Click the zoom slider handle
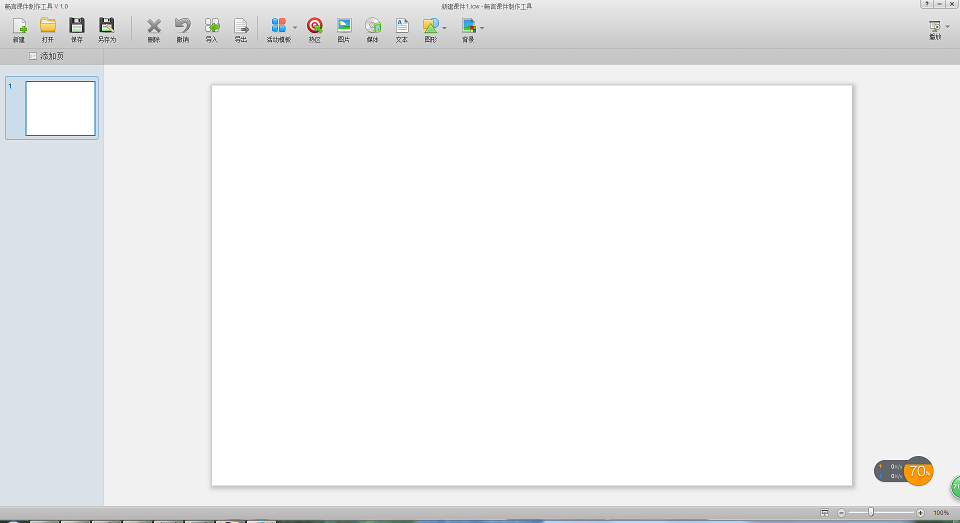 click(871, 512)
